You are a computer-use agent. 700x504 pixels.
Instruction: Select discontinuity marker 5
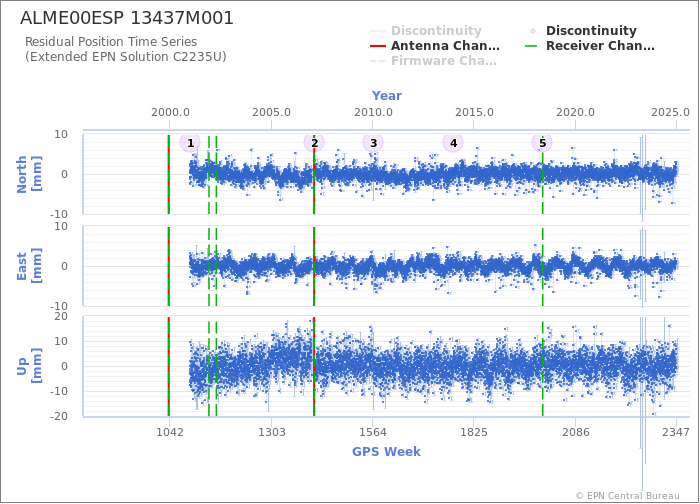[x=542, y=143]
